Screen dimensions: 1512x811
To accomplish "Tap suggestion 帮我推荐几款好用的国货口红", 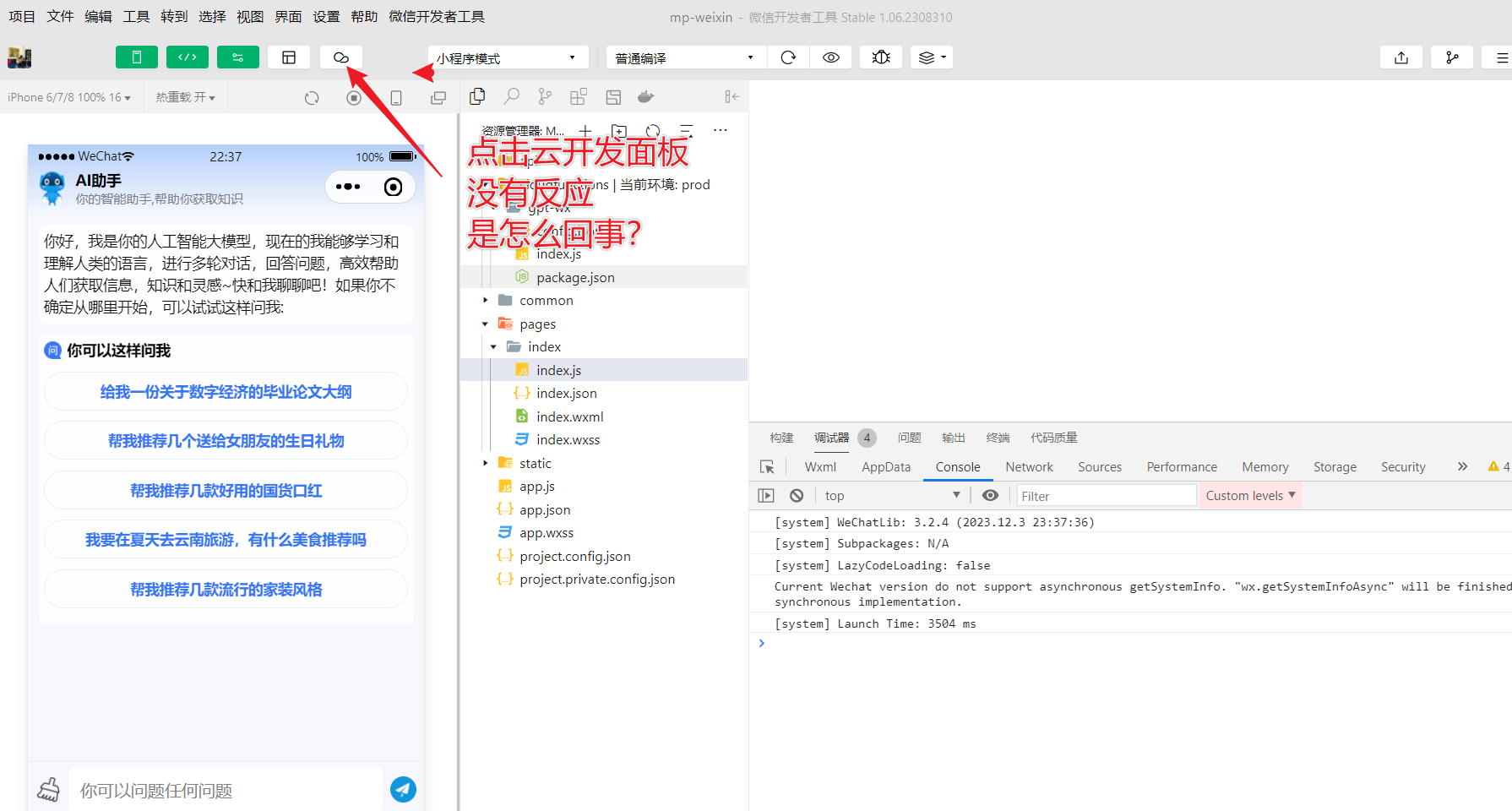I will [226, 490].
